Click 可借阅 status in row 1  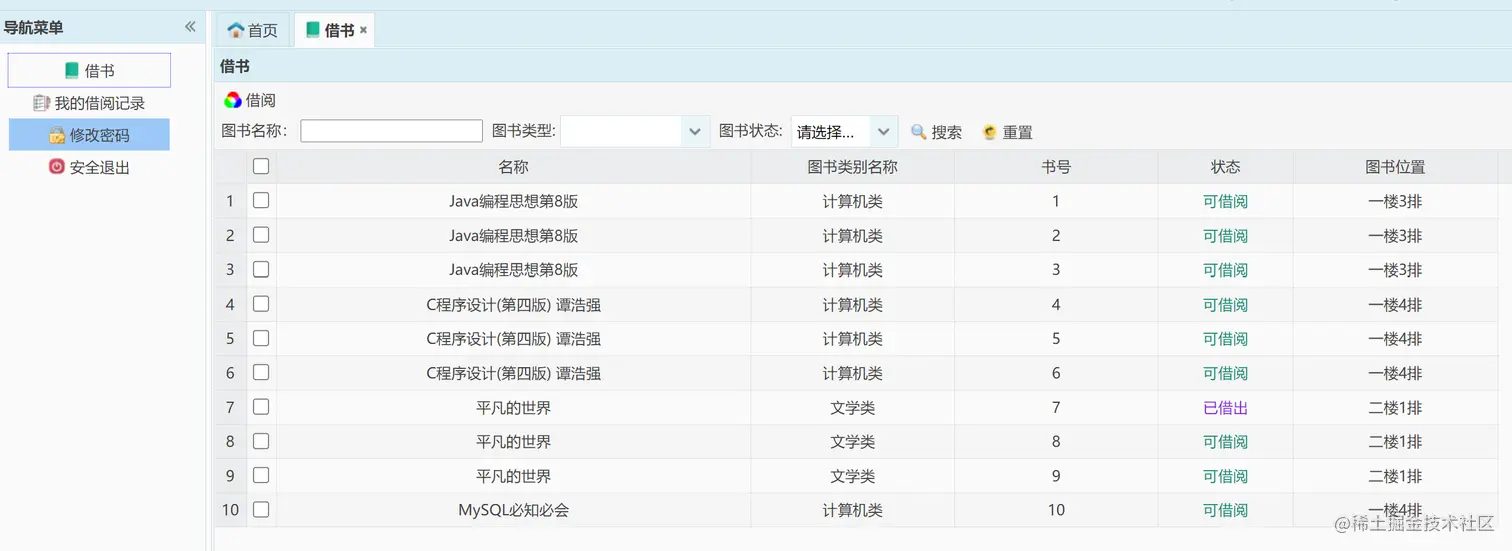point(1226,202)
